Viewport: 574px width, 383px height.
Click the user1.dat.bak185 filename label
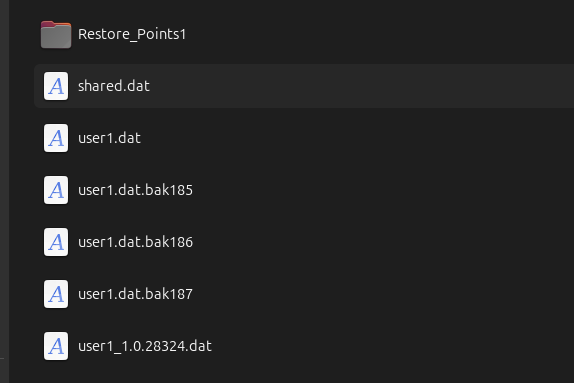point(135,190)
